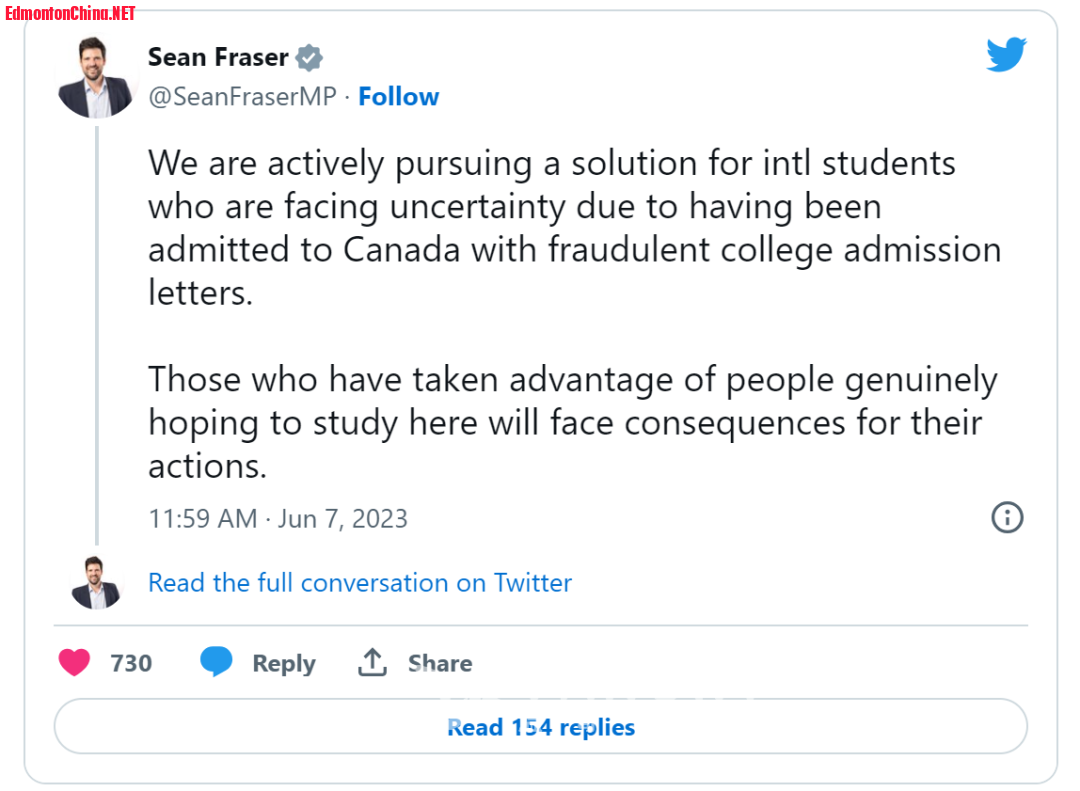Click the Reply text label
This screenshot has height=791, width=1080.
click(x=284, y=663)
